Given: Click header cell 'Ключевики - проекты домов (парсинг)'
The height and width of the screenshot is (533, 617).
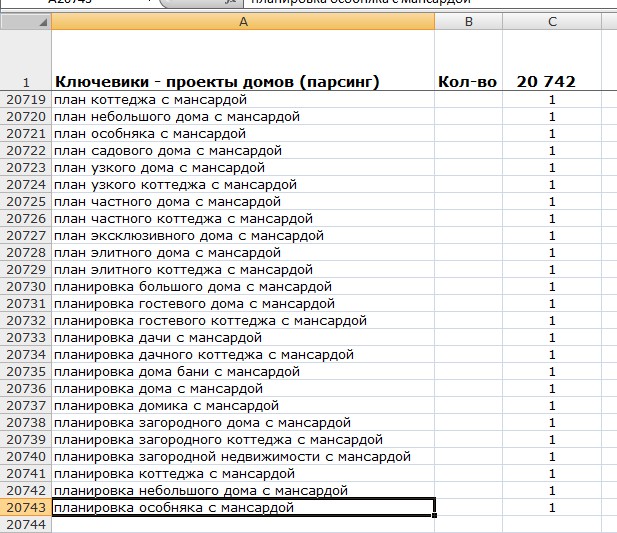Looking at the screenshot, I should coord(243,60).
